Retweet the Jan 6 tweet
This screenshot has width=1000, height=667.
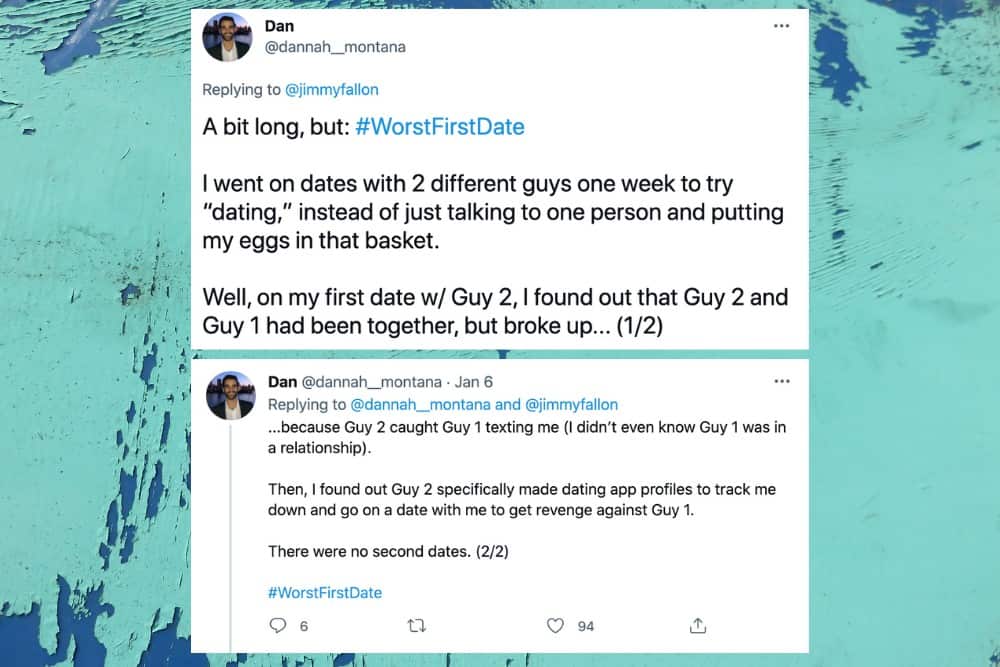pyautogui.click(x=418, y=625)
